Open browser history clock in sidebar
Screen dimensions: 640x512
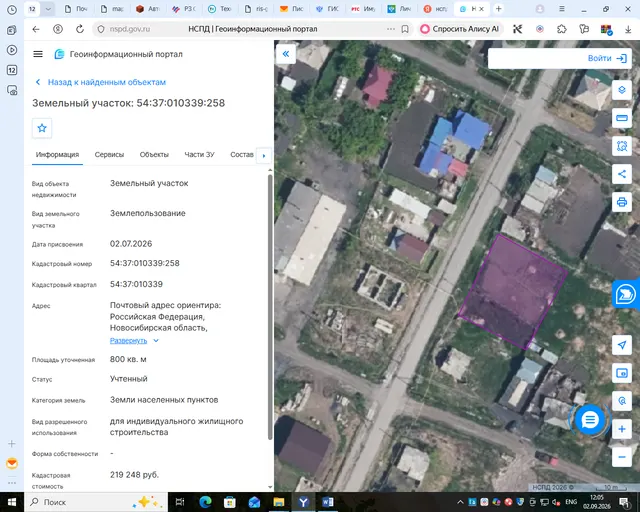coord(12,9)
